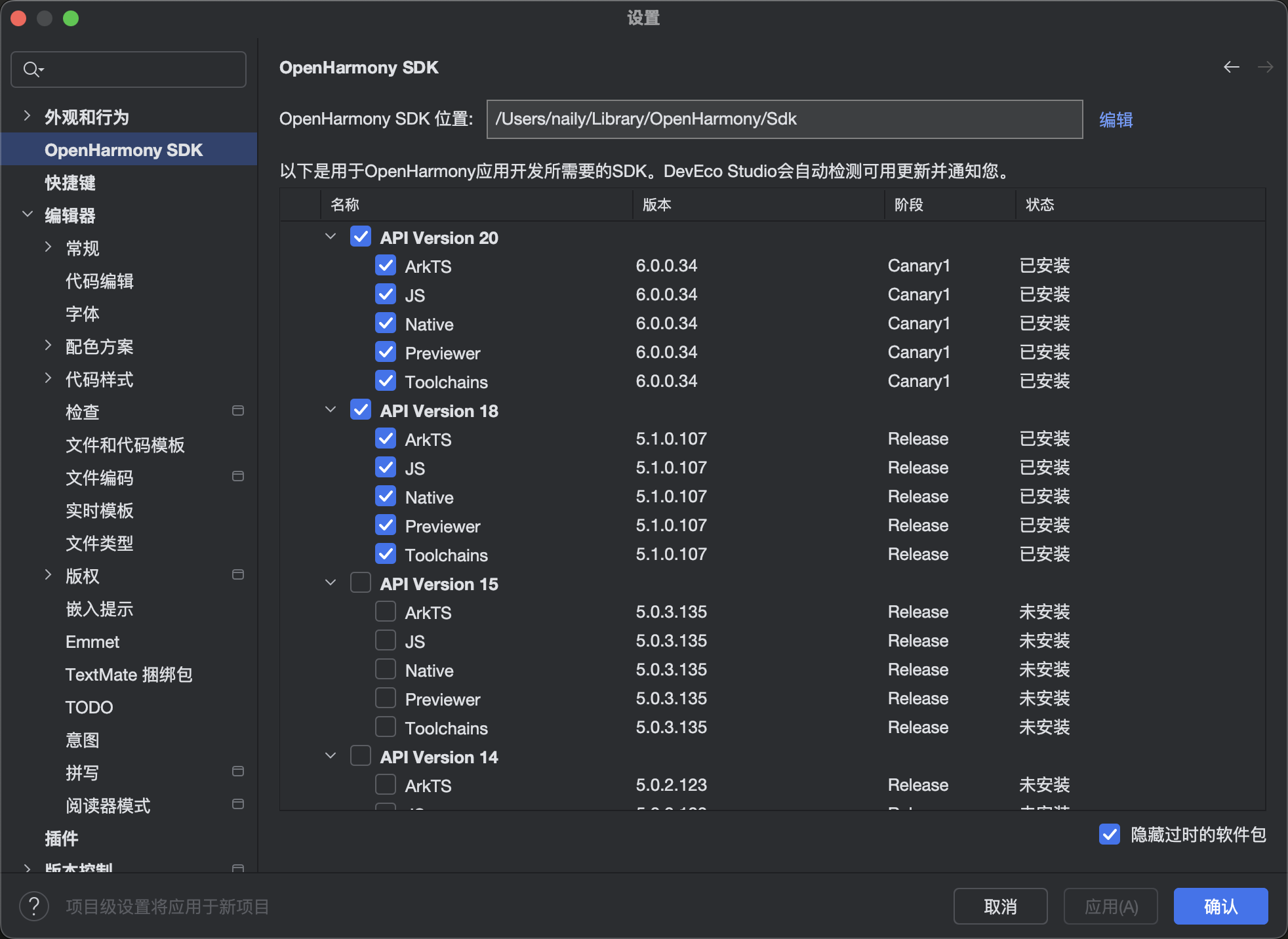Image resolution: width=1288 pixels, height=939 pixels.
Task: Click the help question mark icon
Action: pyautogui.click(x=34, y=906)
